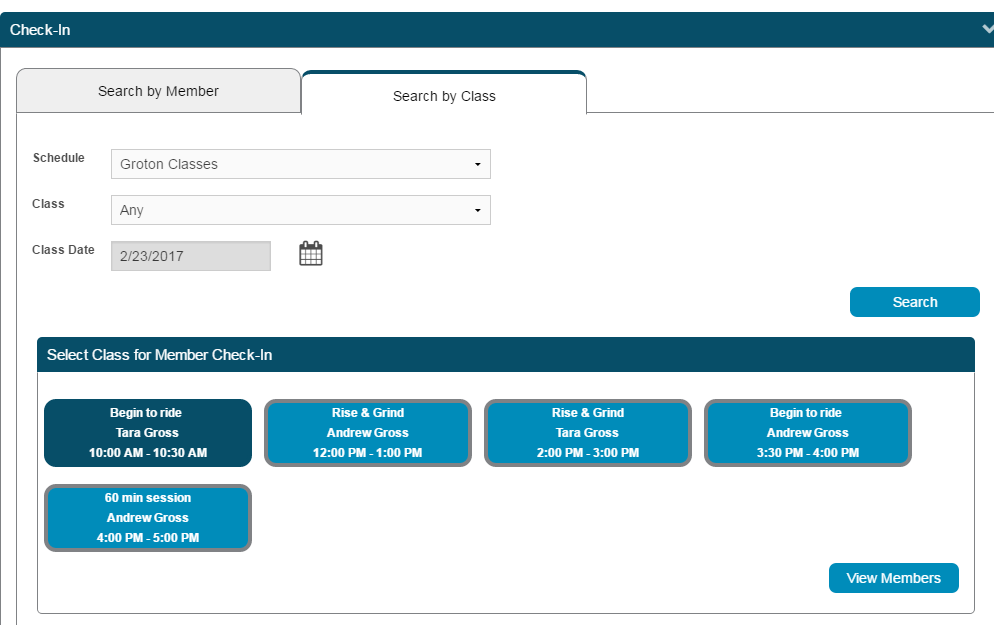Image resolution: width=994 pixels, height=625 pixels.
Task: Expand the Class dropdown set to Any
Action: click(x=300, y=210)
